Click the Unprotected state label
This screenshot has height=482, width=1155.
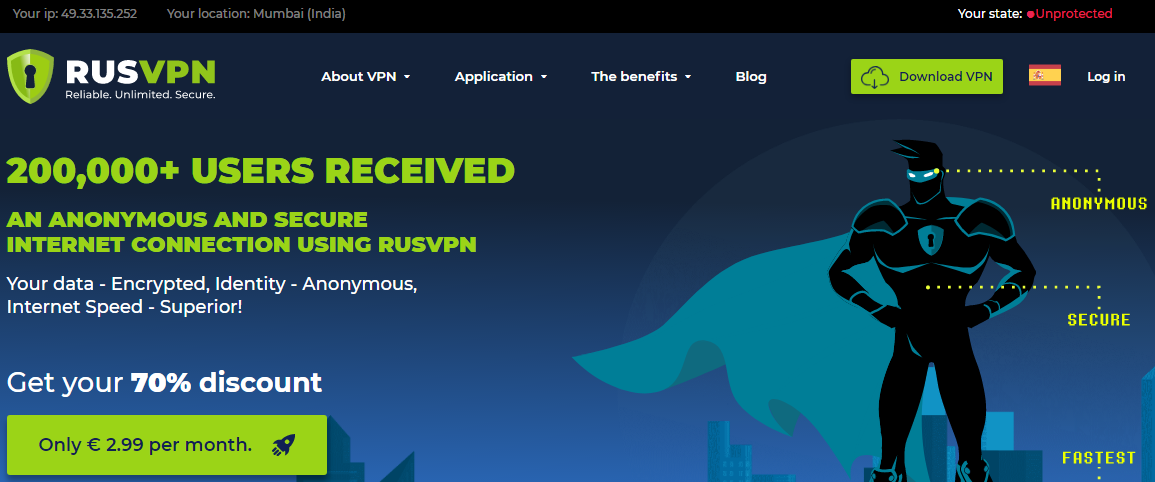pos(1074,13)
